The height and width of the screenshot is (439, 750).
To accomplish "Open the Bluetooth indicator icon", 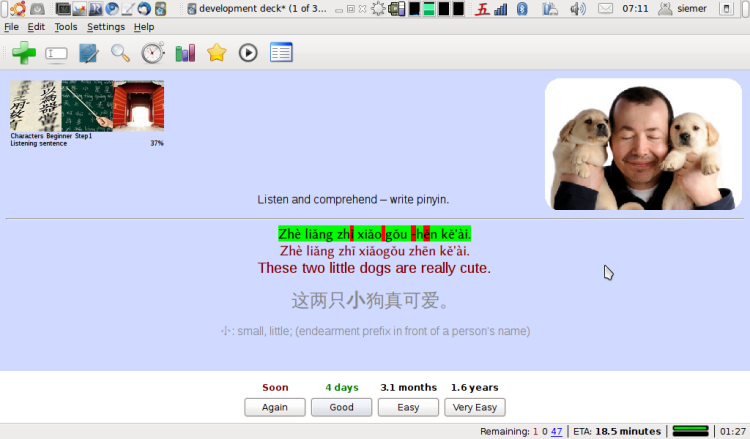I will [522, 9].
